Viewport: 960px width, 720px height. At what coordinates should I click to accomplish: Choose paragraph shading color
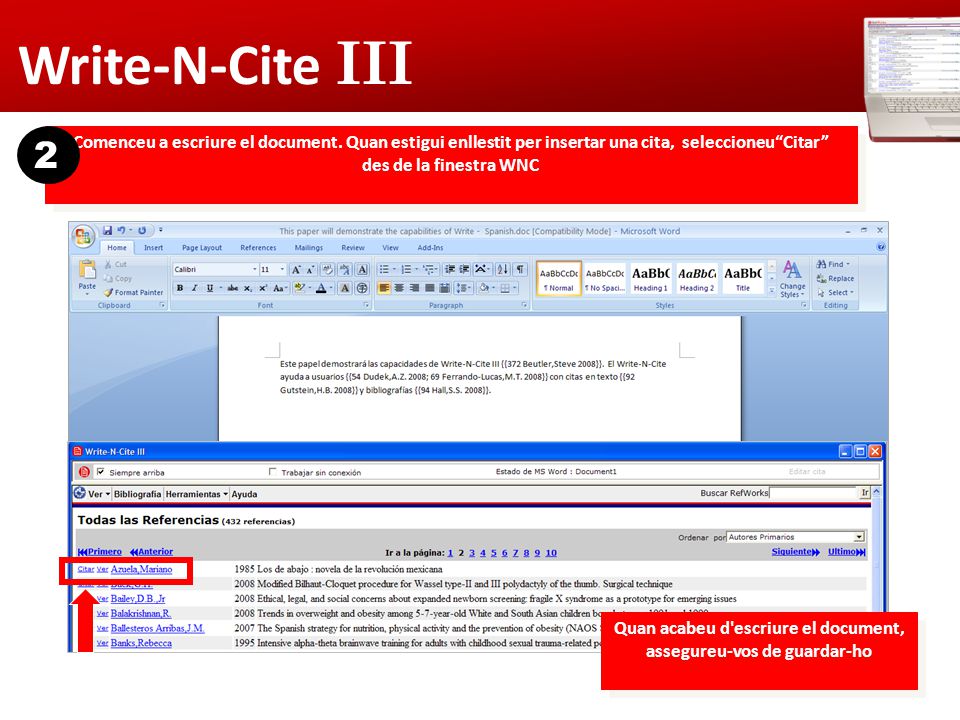(x=484, y=288)
